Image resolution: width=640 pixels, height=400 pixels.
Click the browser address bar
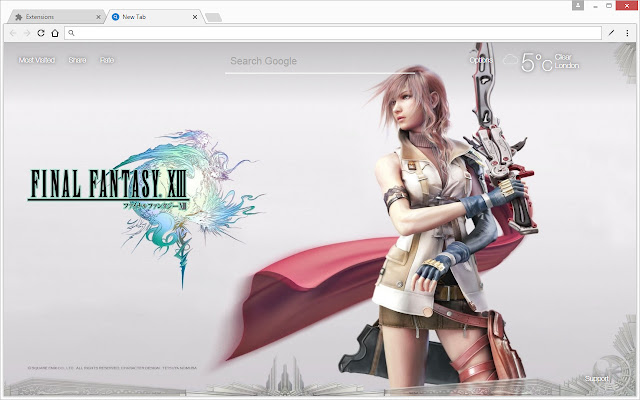tap(333, 33)
